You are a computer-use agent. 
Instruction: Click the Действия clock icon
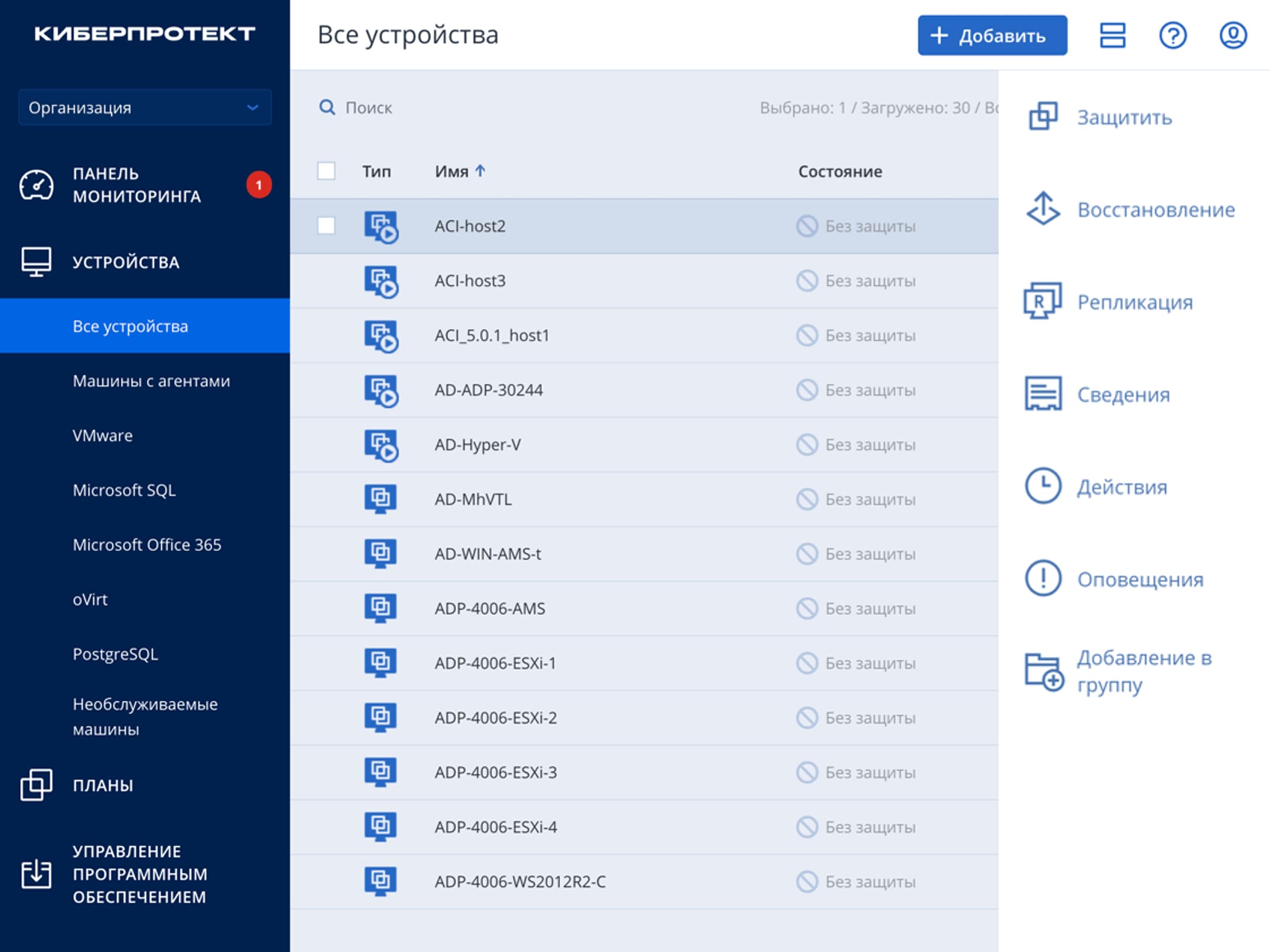tap(1042, 486)
